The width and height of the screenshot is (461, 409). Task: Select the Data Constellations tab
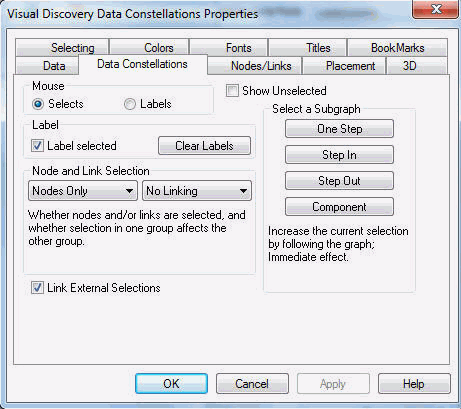(x=143, y=64)
